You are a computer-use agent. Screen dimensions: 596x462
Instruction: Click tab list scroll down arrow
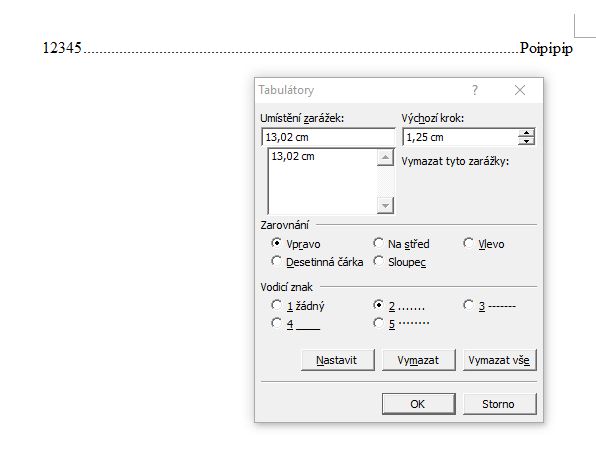coord(385,205)
